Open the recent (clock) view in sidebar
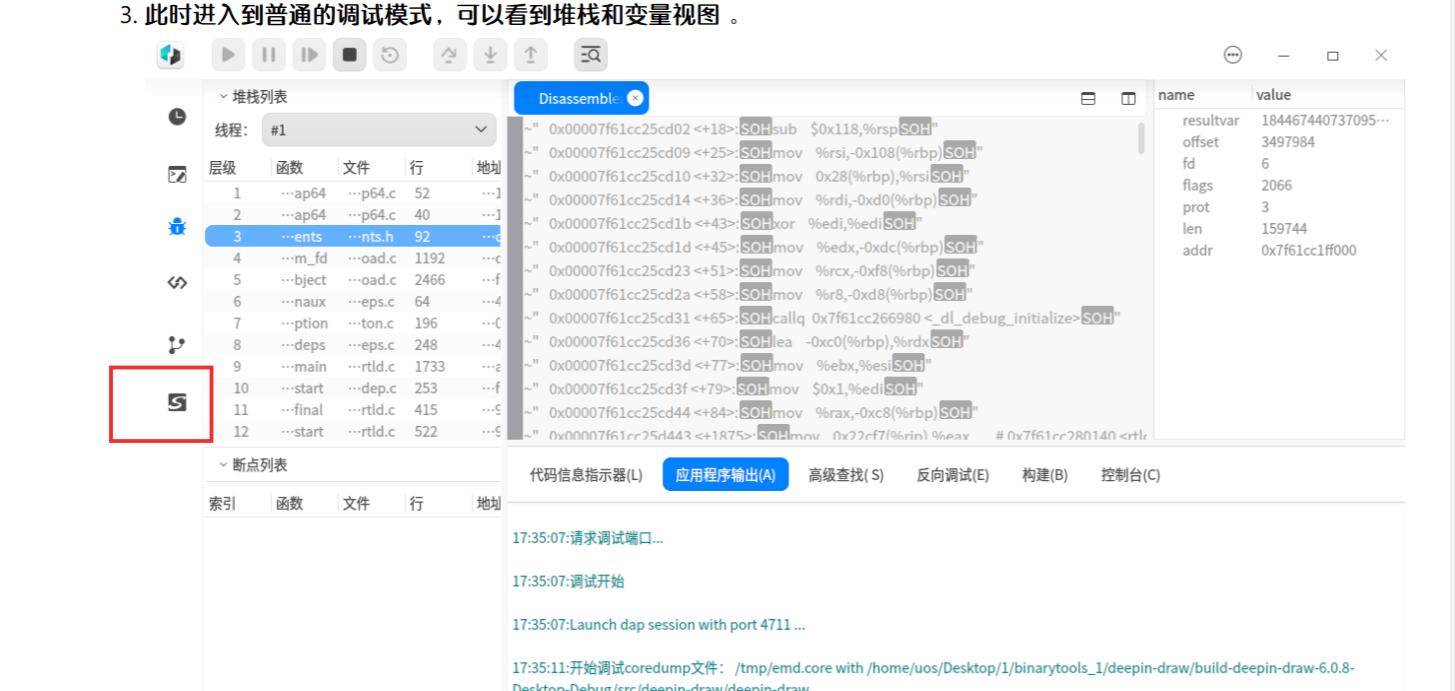 177,117
